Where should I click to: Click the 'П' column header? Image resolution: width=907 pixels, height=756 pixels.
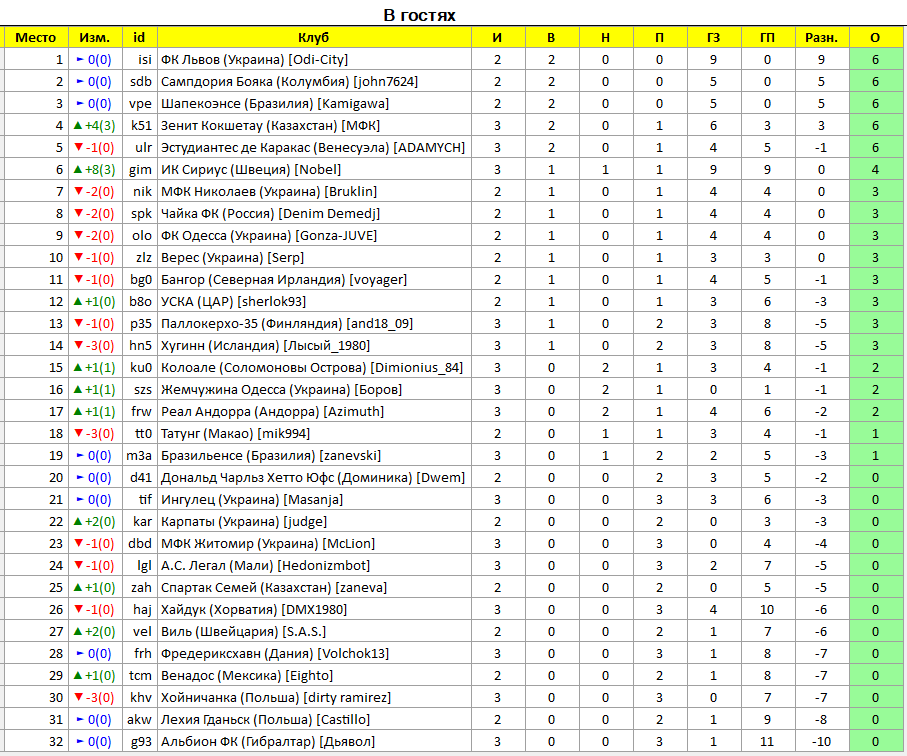pos(659,38)
